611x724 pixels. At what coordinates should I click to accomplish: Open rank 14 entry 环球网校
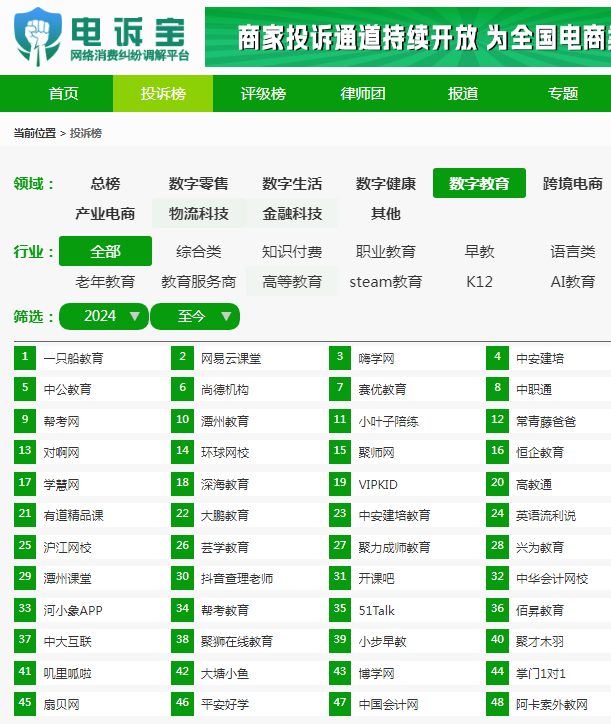225,452
